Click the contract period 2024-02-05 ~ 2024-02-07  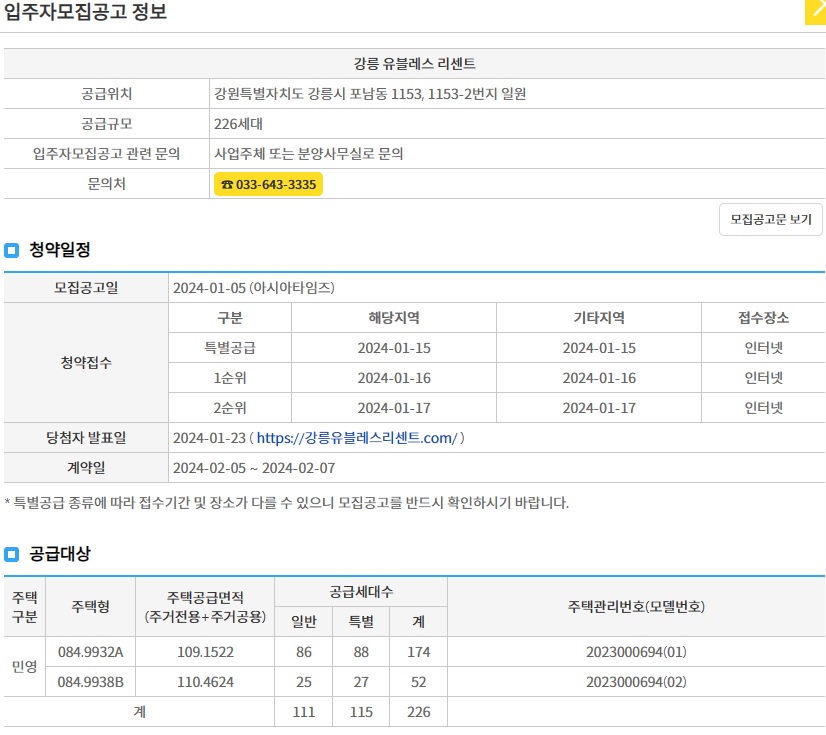point(254,468)
